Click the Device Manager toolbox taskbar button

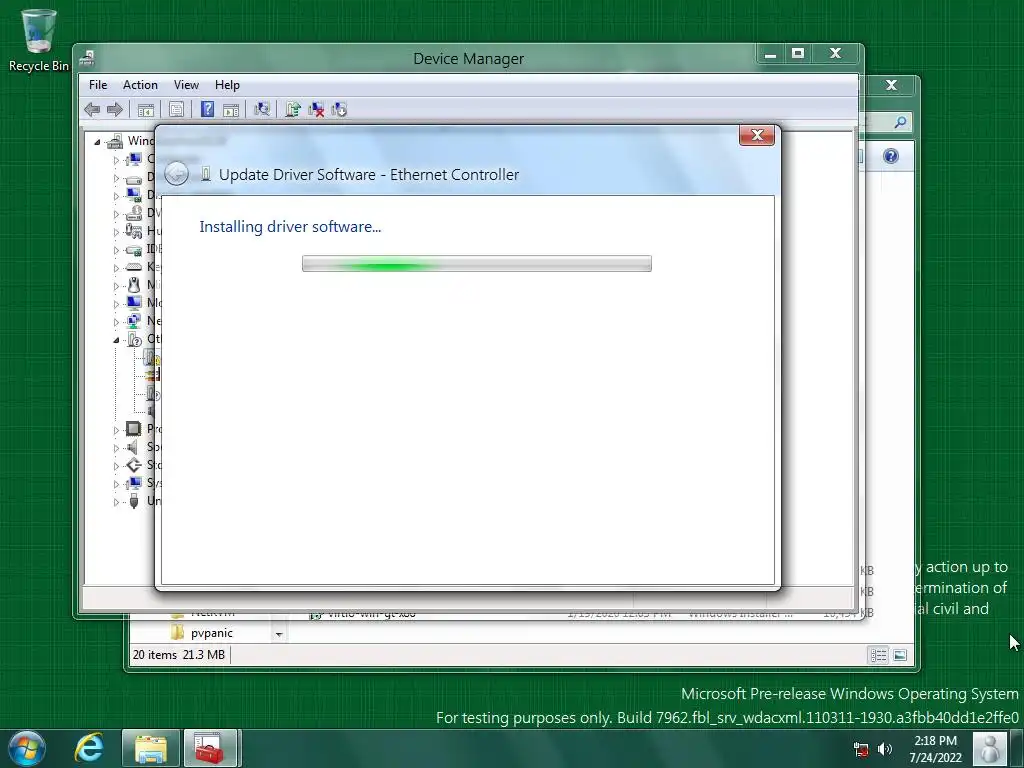pyautogui.click(x=210, y=748)
